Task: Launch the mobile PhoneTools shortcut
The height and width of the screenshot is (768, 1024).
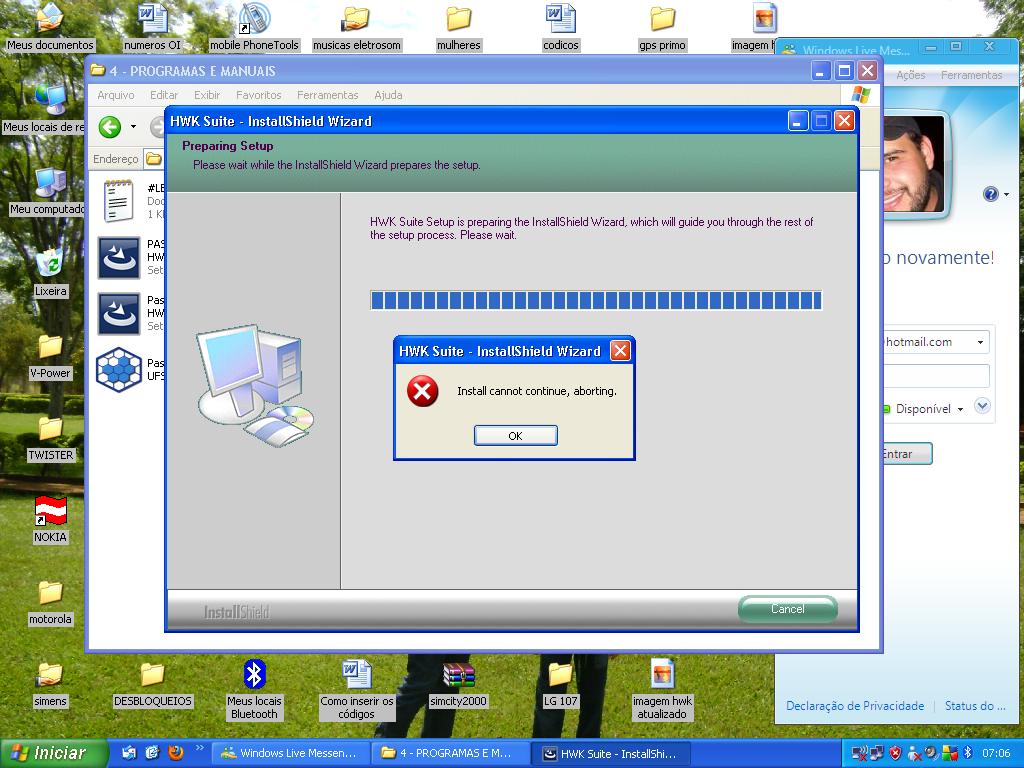Action: pyautogui.click(x=254, y=27)
